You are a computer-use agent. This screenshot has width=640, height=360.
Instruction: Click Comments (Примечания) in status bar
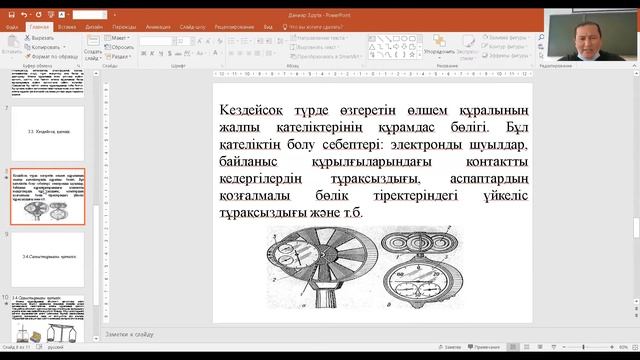(x=484, y=347)
